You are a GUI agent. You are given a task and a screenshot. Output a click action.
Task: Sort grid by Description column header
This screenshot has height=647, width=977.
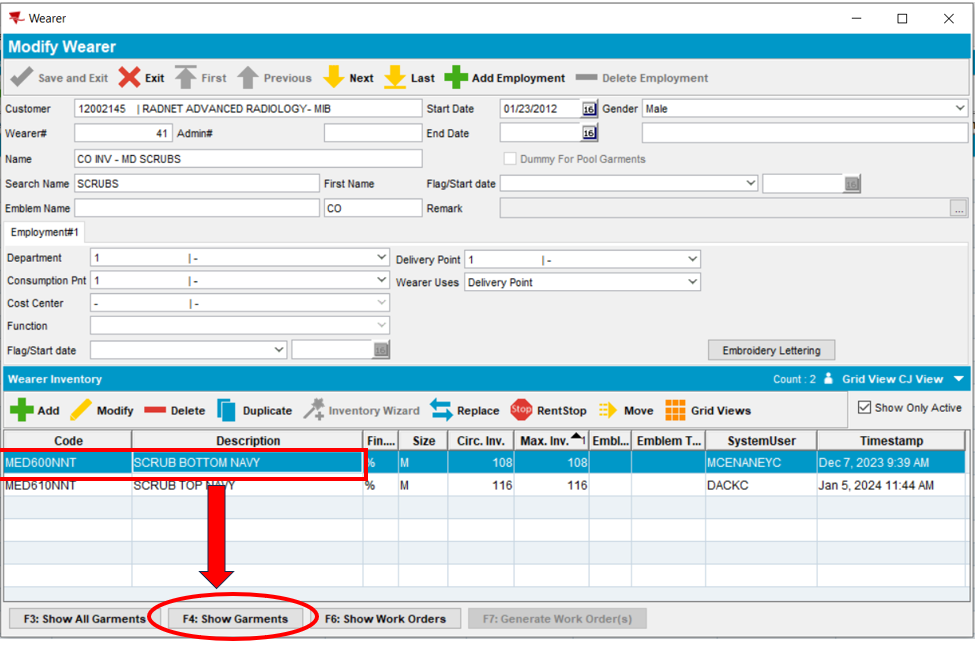click(247, 441)
